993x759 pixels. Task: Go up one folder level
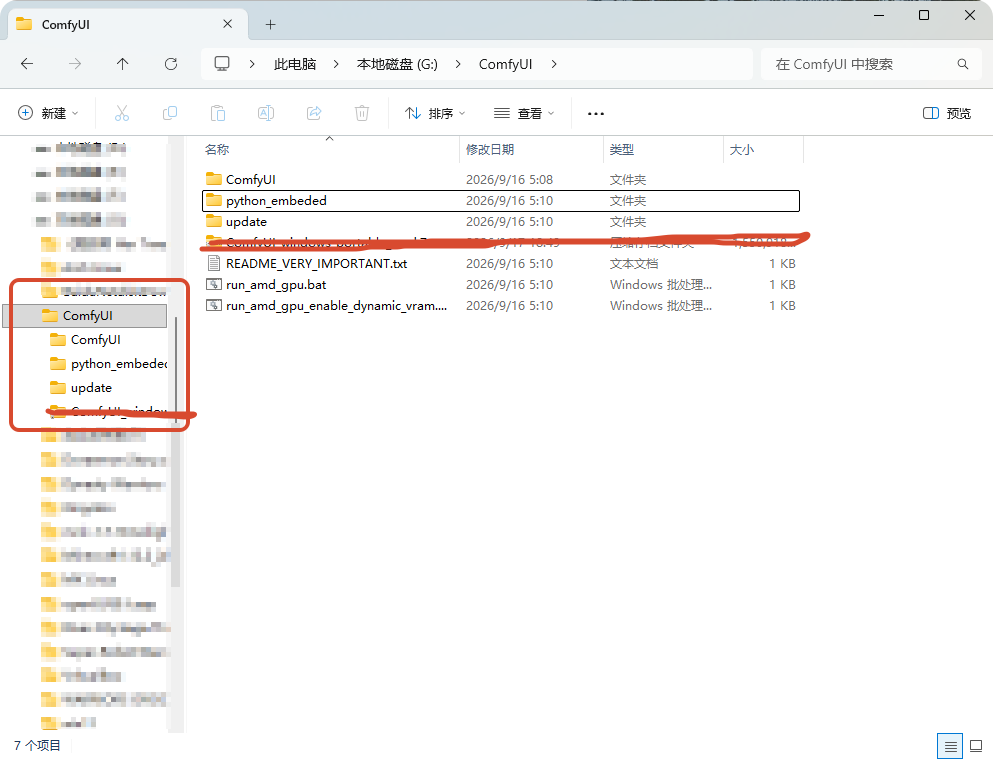(123, 64)
